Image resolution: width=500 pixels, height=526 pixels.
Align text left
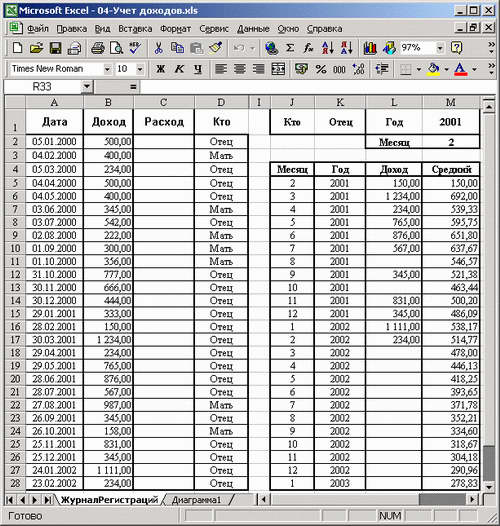pos(220,69)
